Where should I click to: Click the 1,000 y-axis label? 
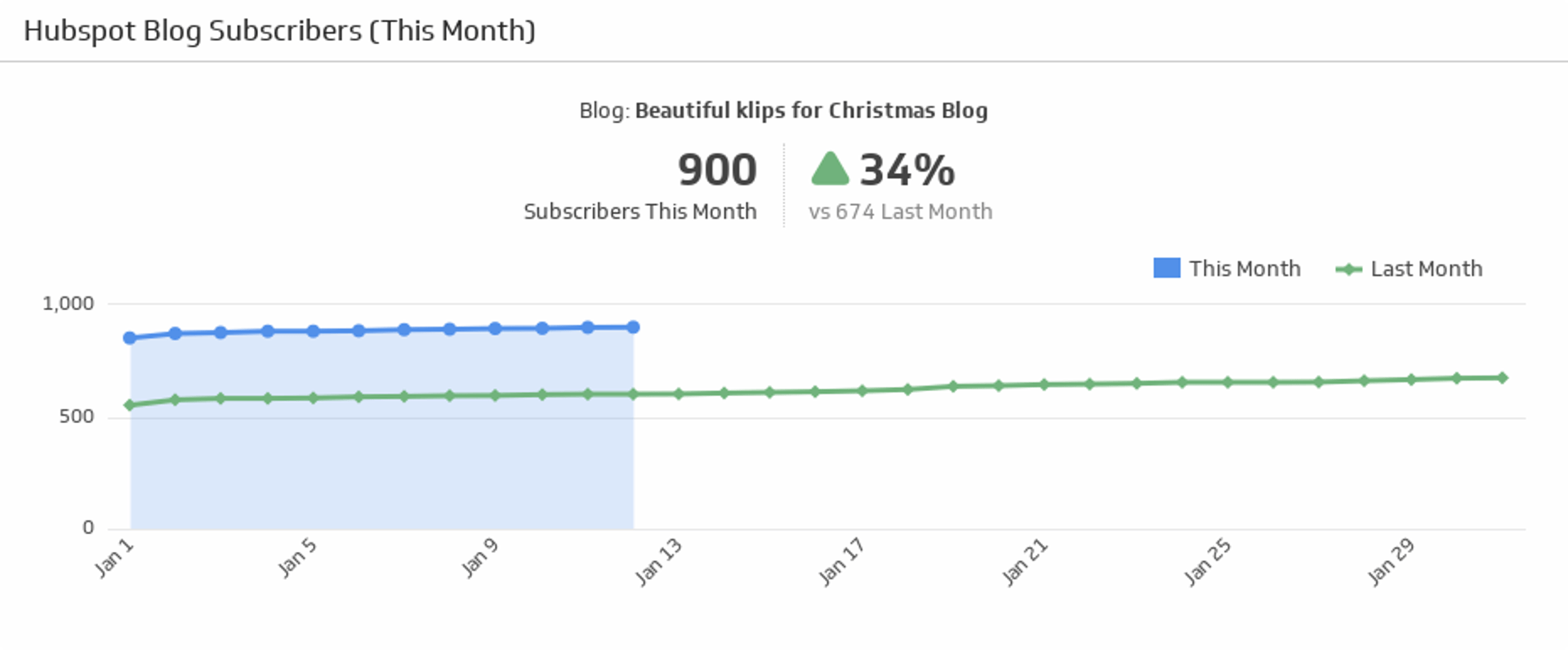click(x=69, y=304)
